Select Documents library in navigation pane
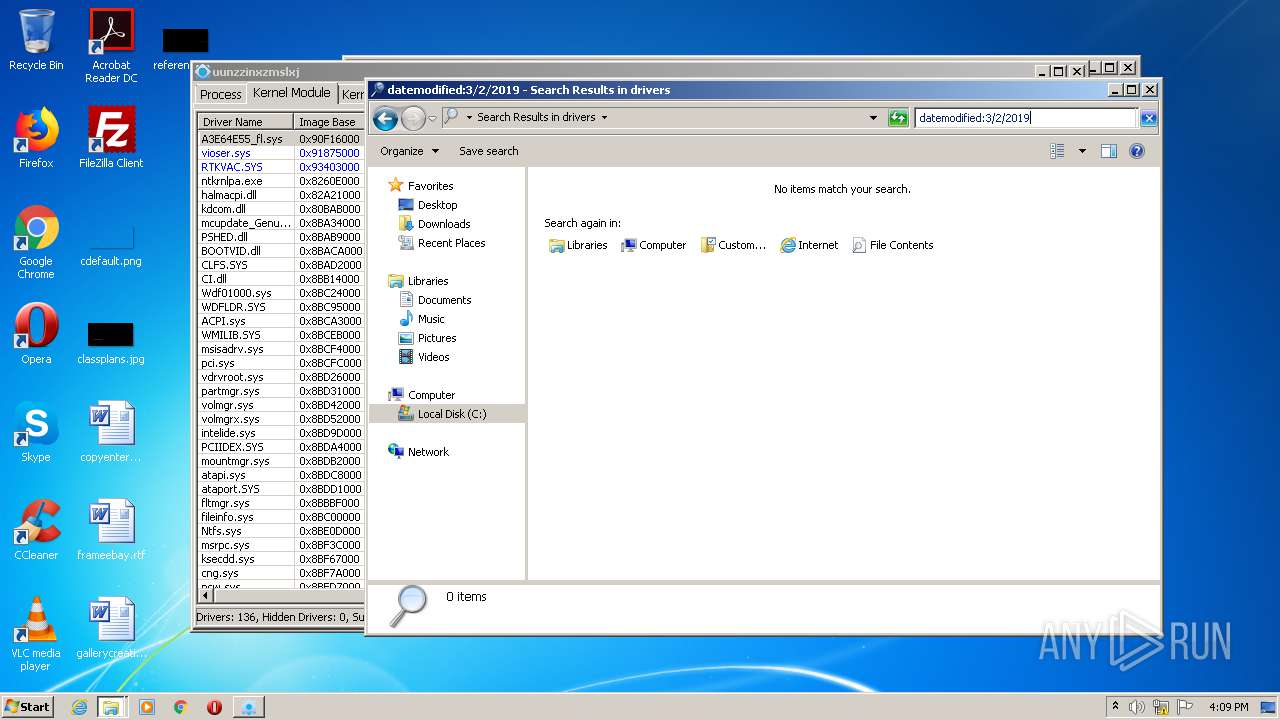This screenshot has height=720, width=1280. [435, 300]
